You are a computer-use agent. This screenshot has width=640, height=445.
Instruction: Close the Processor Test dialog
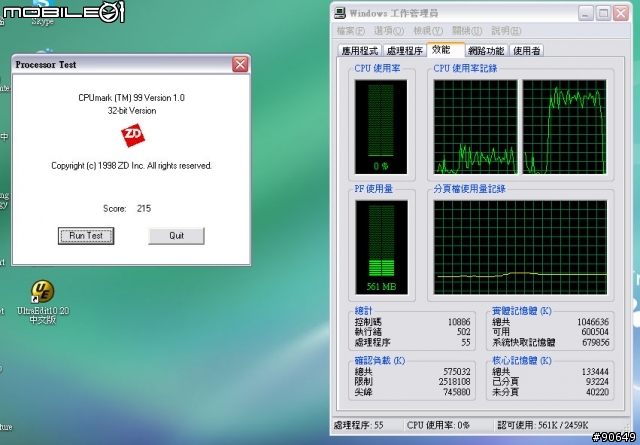pyautogui.click(x=240, y=64)
